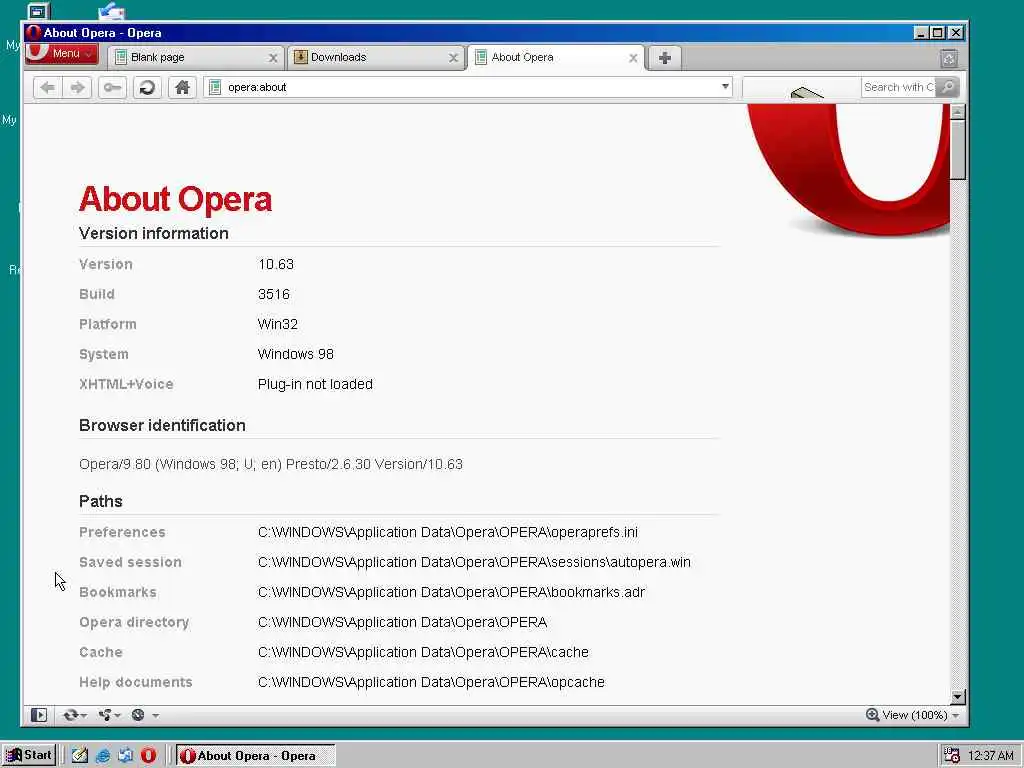Screen dimensions: 1024x768
Task: Reload the page
Action: (148, 88)
